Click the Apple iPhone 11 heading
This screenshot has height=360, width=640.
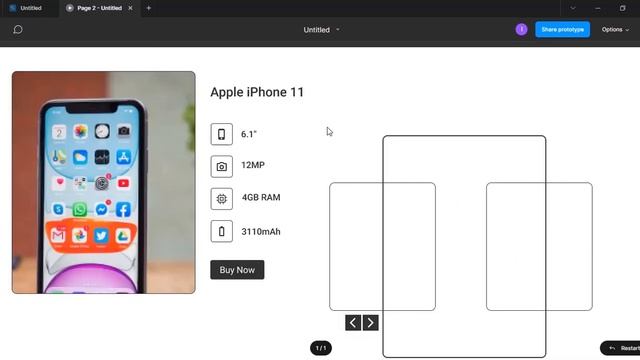click(x=257, y=92)
